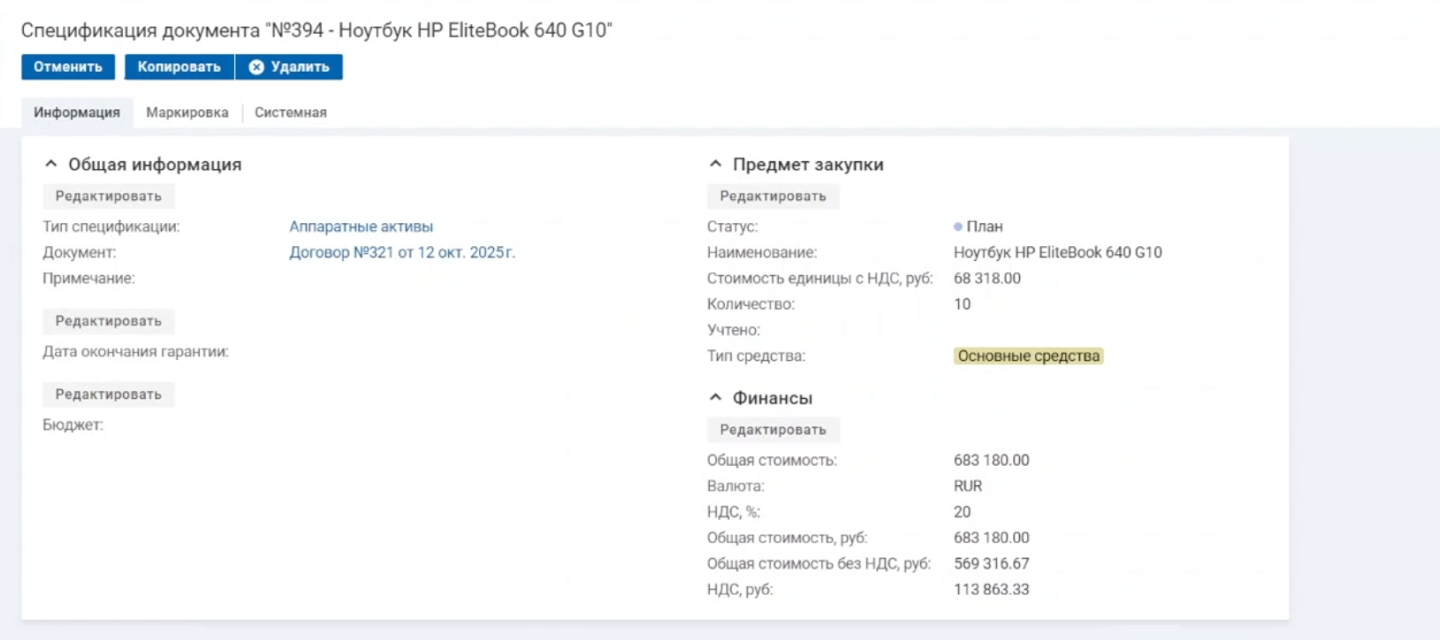Click the total cost value 683 180.00
The height and width of the screenshot is (640, 1440).
point(991,461)
